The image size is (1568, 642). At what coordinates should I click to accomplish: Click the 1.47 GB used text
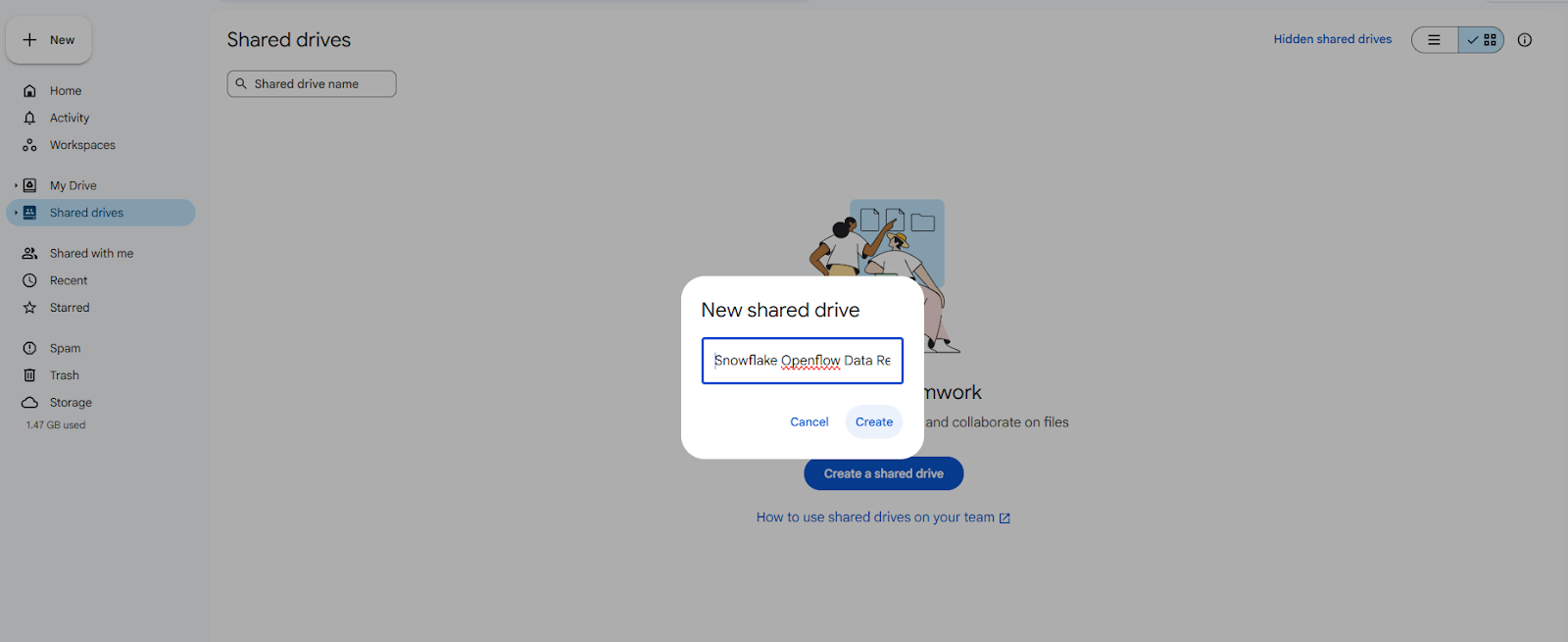coord(56,425)
